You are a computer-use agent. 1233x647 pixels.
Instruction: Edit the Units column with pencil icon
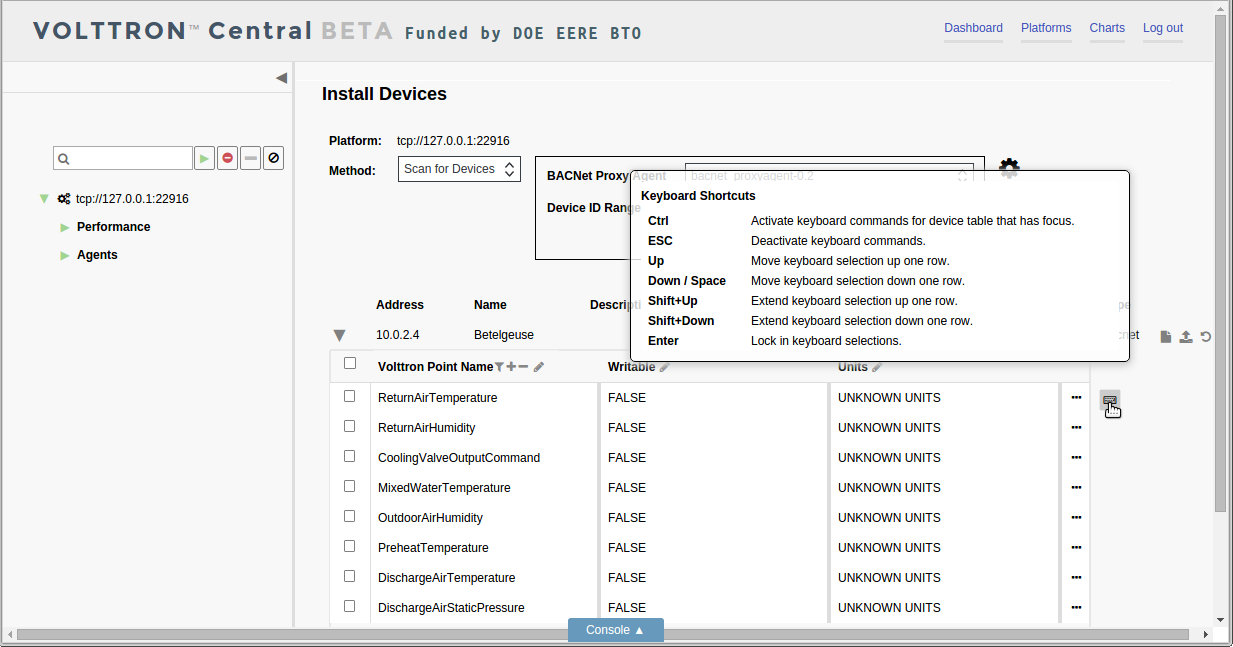coord(877,367)
